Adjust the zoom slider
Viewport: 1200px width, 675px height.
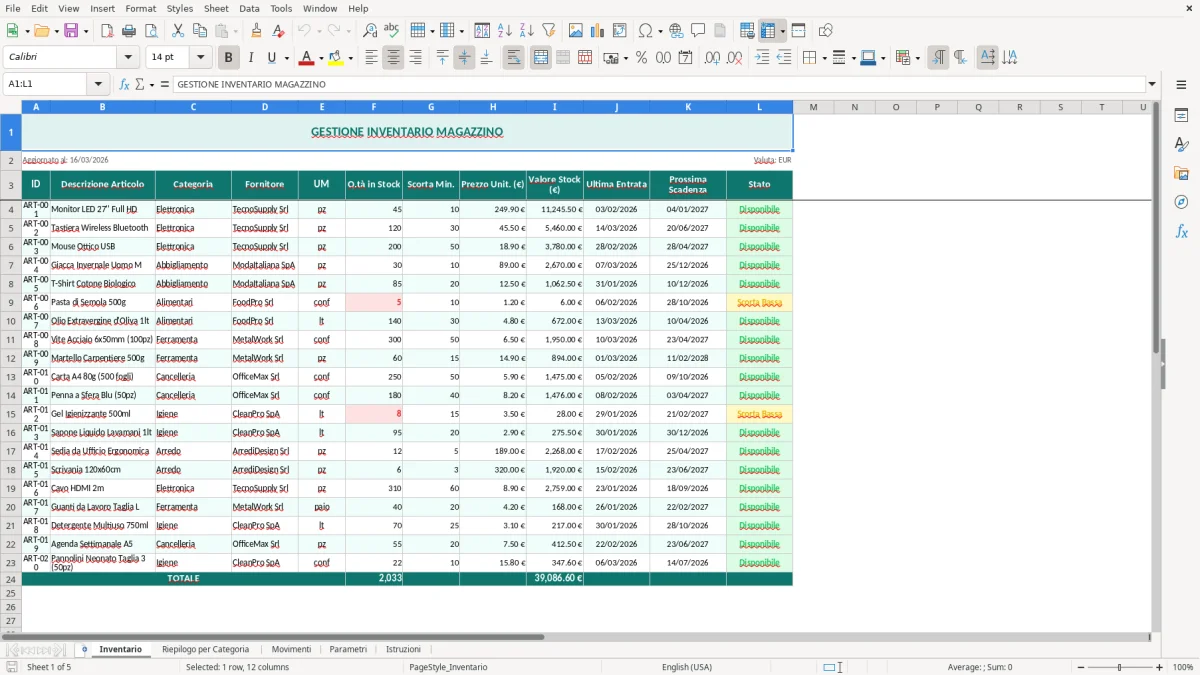[x=1120, y=667]
